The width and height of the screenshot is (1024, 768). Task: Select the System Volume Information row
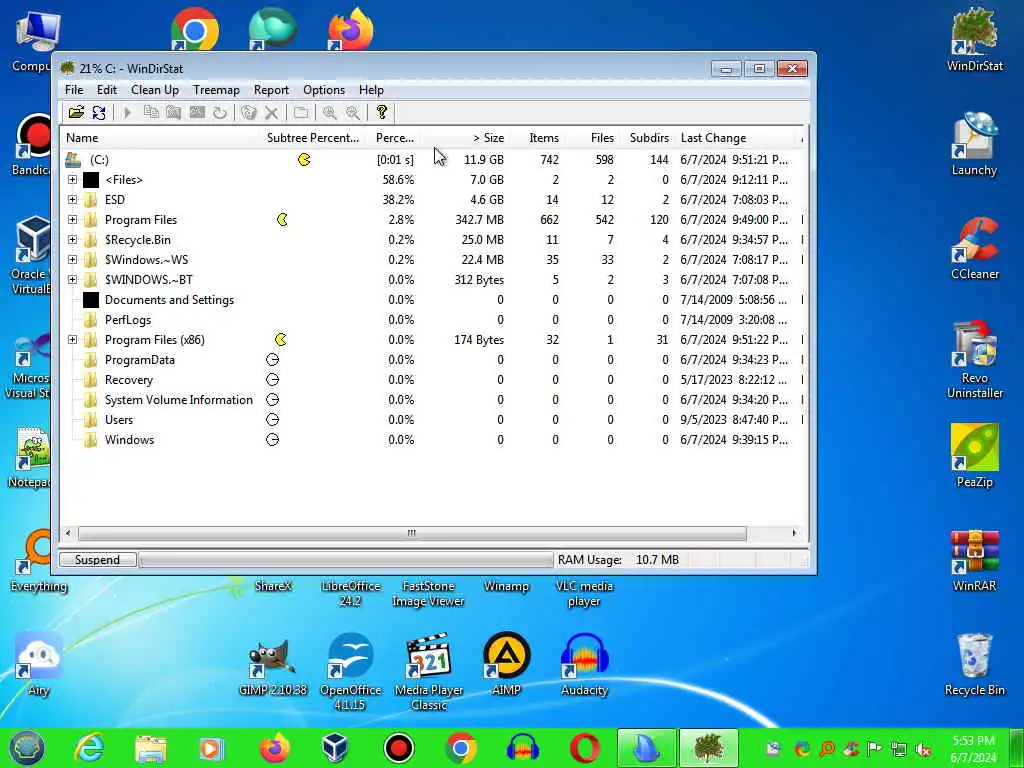pos(431,400)
